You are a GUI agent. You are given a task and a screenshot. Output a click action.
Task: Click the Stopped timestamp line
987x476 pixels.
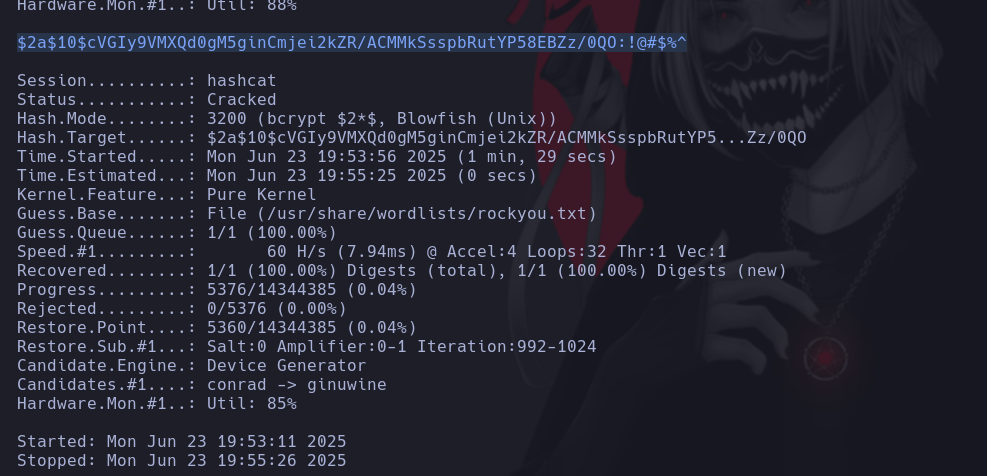[181, 461]
